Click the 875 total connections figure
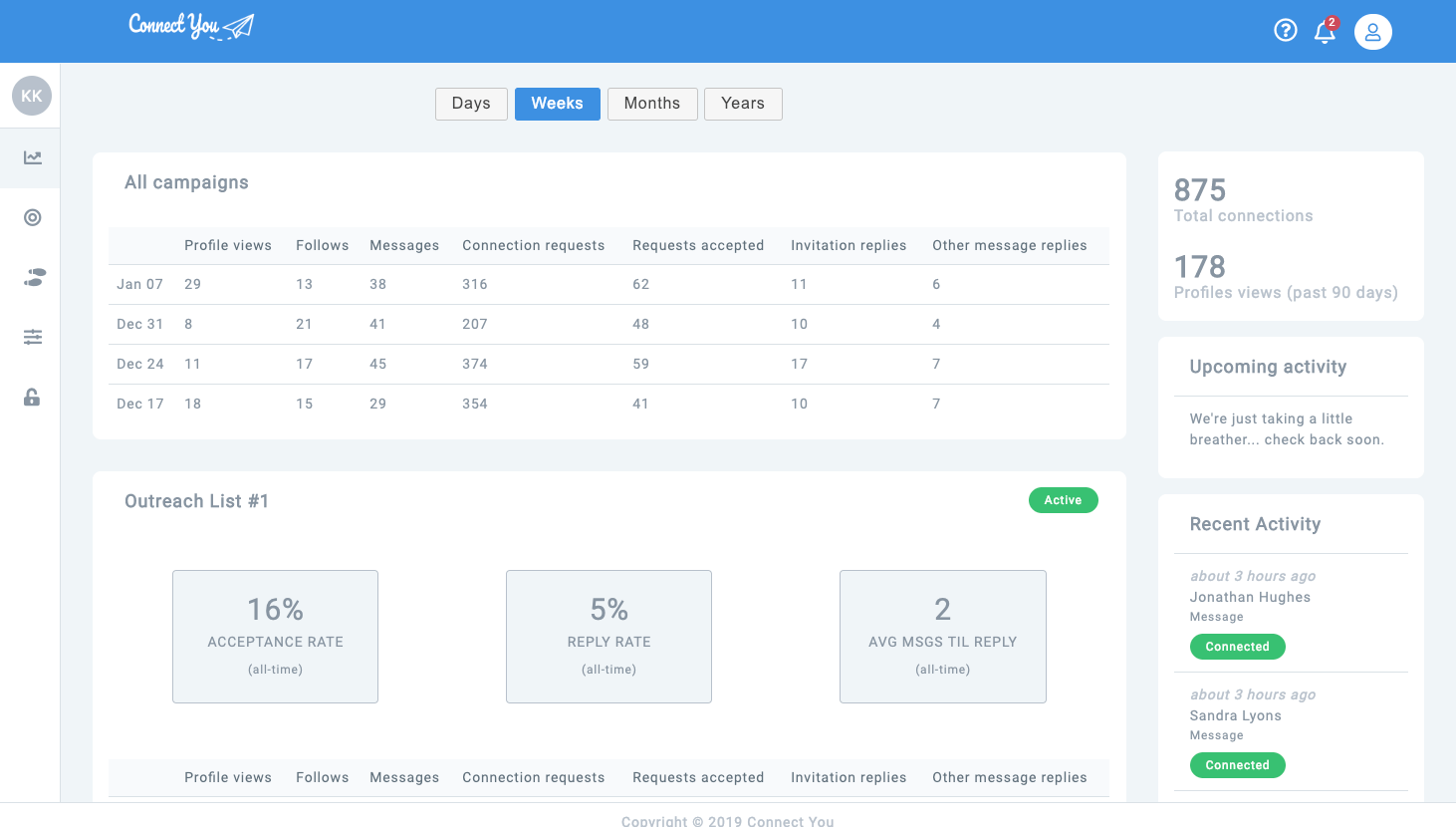 (1200, 189)
